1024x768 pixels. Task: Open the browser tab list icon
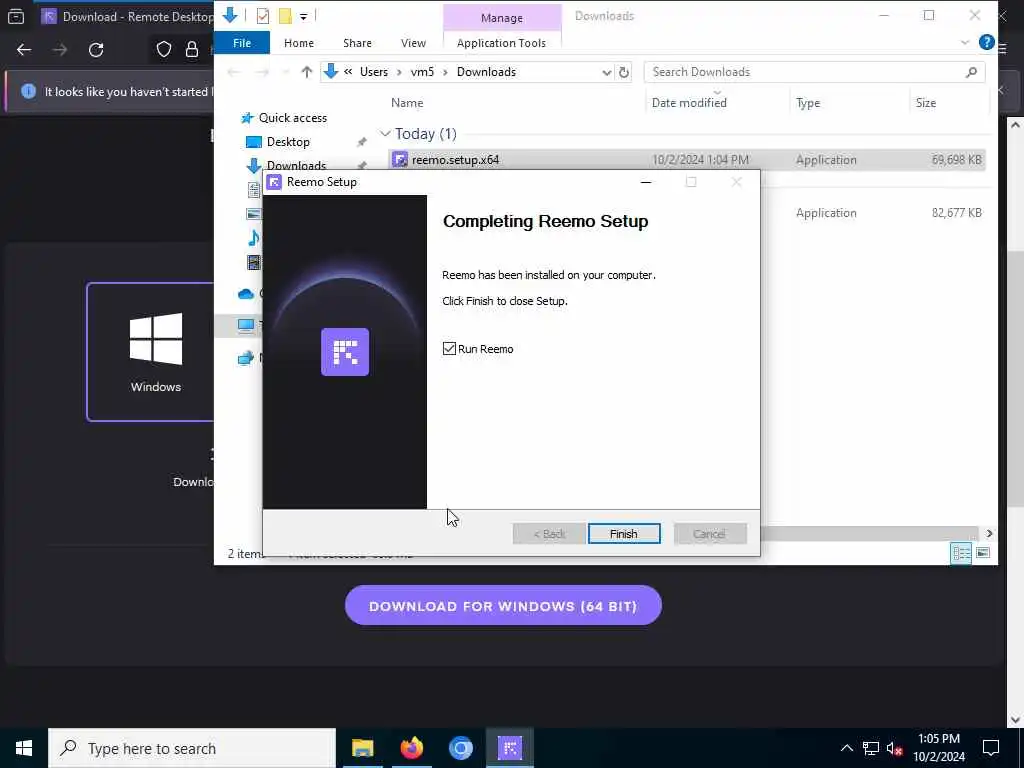[x=16, y=16]
